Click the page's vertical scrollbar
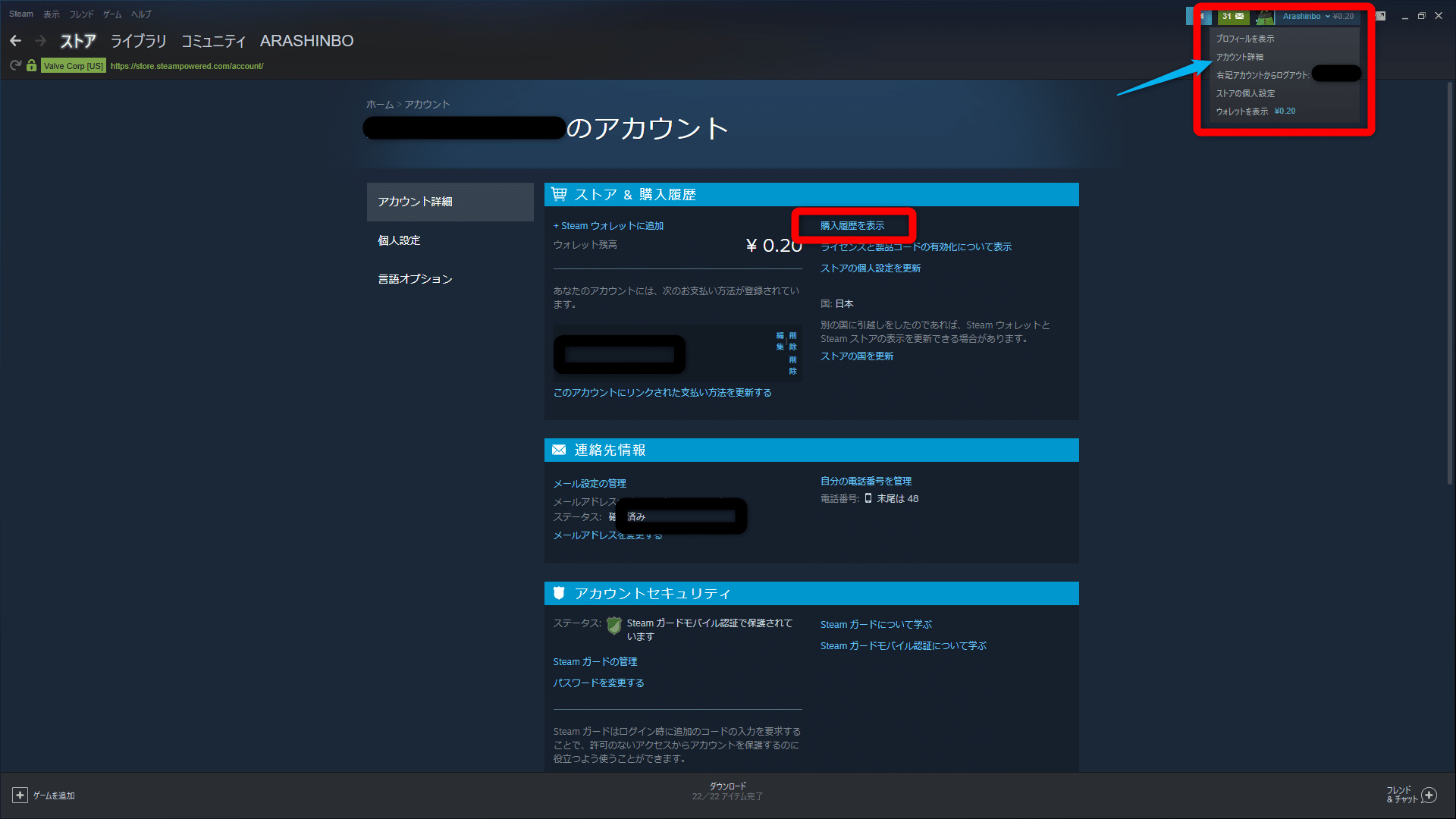The width and height of the screenshot is (1456, 819). (x=1450, y=284)
